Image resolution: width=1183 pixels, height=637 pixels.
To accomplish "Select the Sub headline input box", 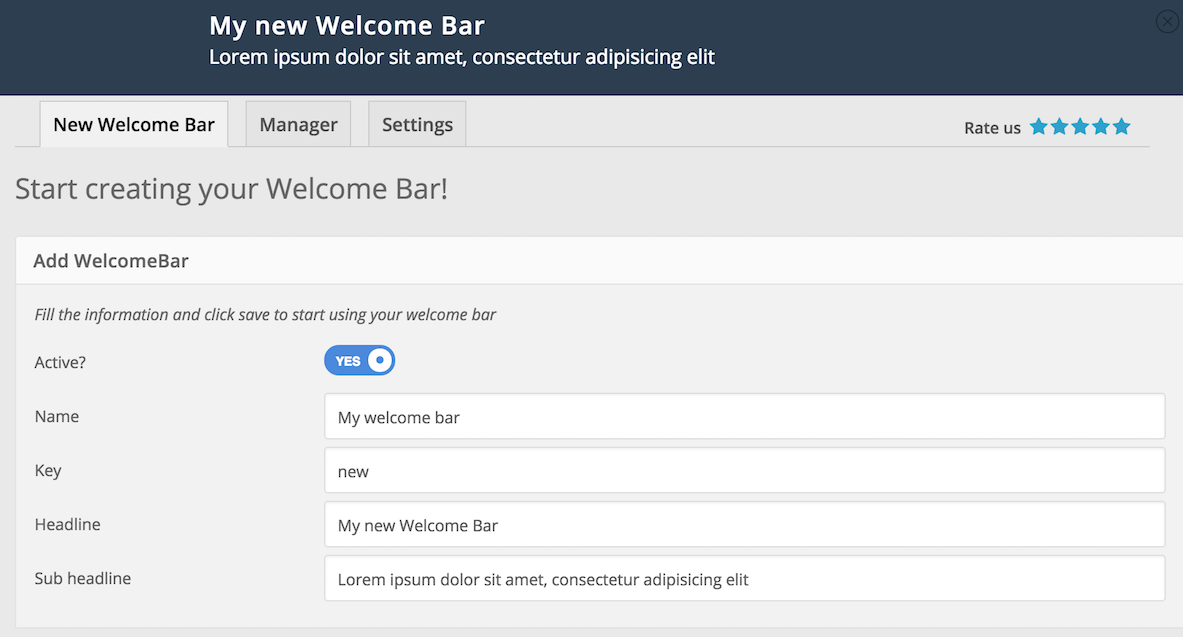I will (744, 578).
